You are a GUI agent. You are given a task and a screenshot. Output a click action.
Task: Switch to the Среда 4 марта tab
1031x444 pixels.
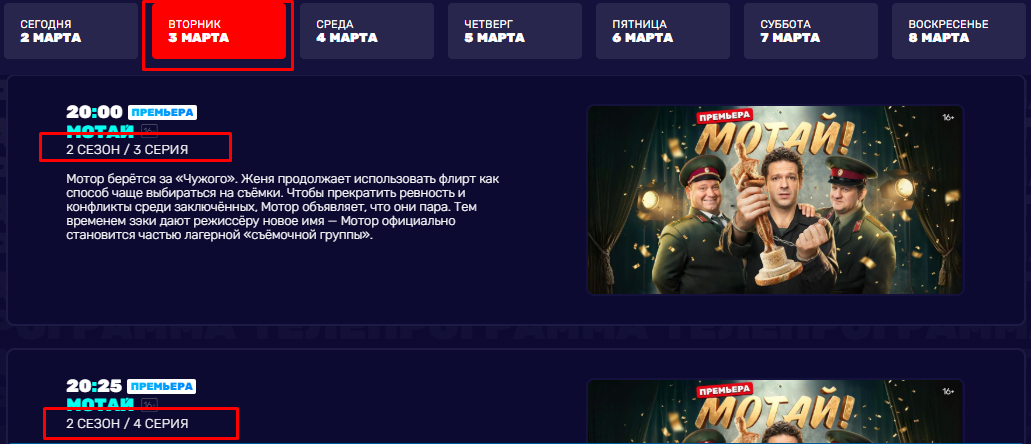[x=366, y=31]
